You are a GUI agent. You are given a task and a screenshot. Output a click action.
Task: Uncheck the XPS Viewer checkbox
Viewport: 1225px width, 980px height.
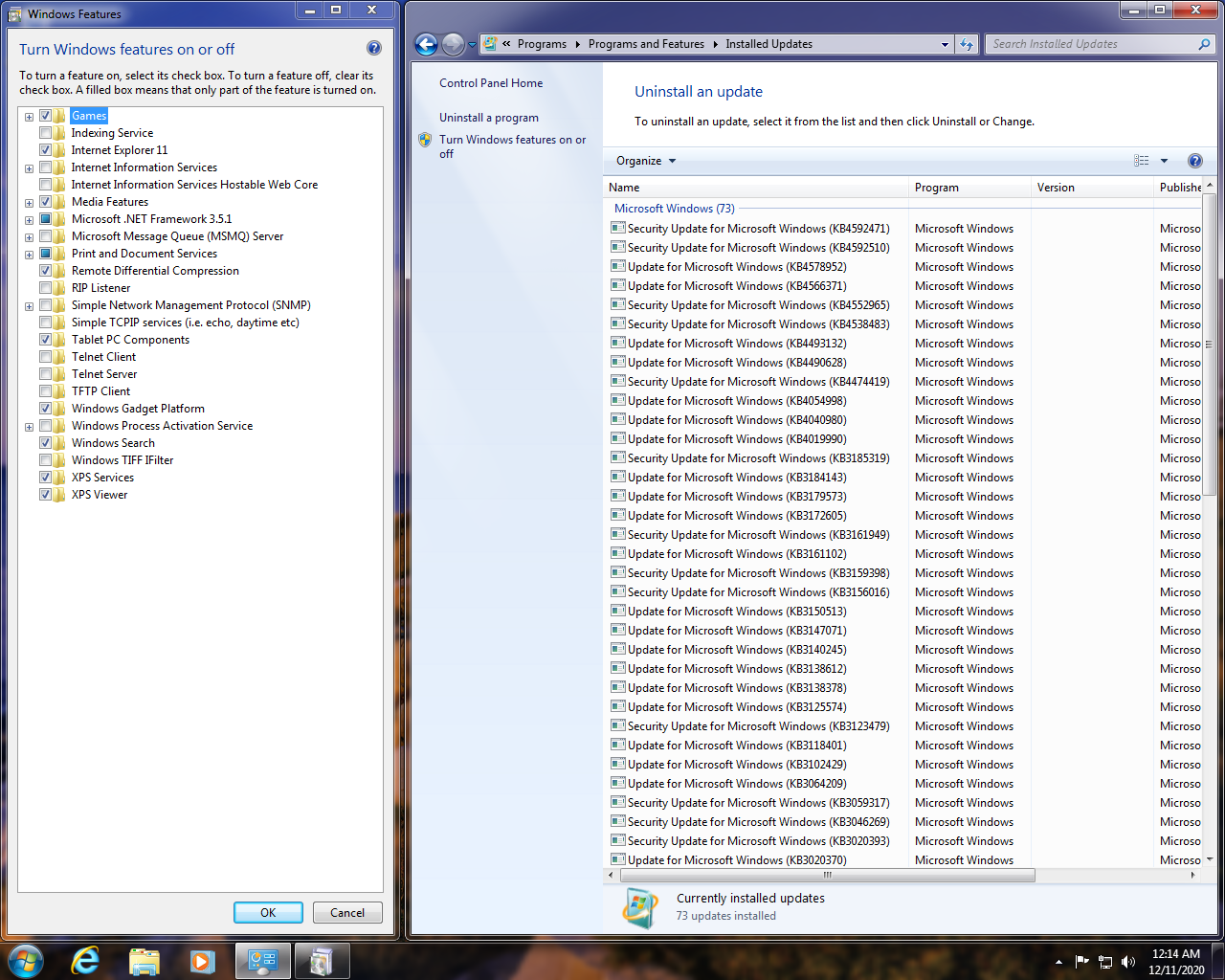click(x=45, y=495)
